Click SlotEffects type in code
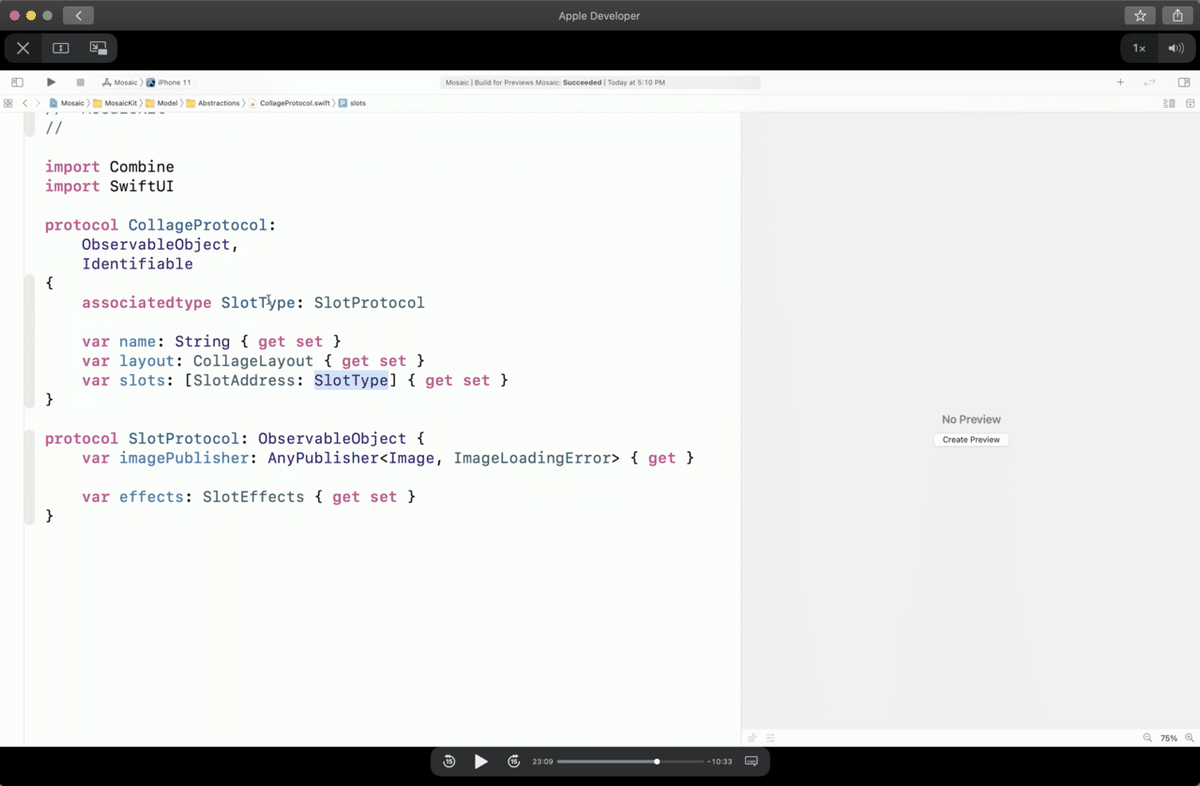The height and width of the screenshot is (786, 1200). click(254, 496)
